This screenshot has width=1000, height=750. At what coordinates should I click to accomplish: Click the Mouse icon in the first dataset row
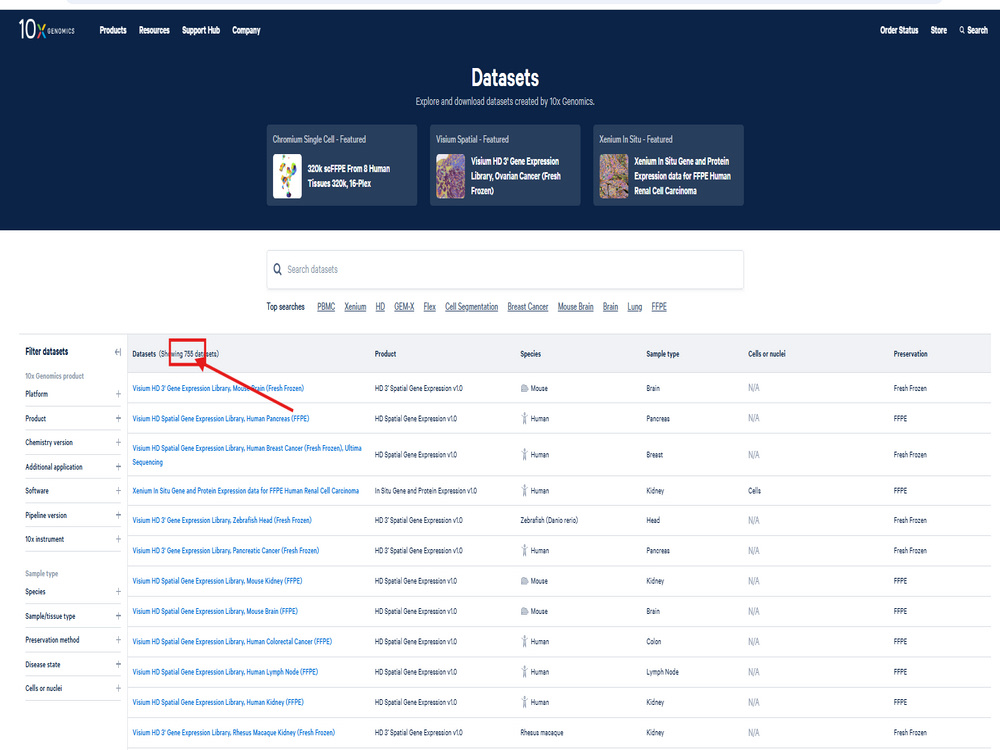[524, 388]
